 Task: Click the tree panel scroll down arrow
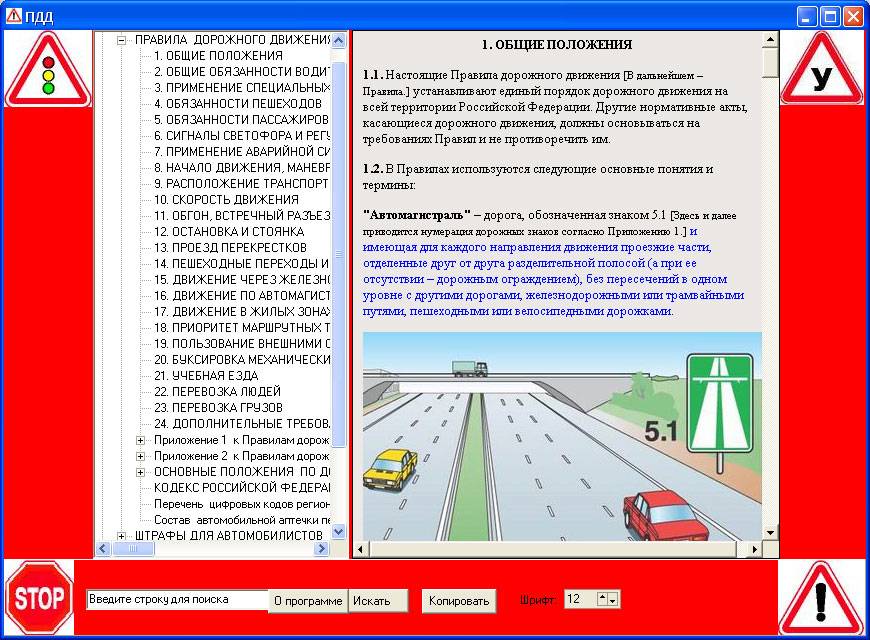click(338, 532)
